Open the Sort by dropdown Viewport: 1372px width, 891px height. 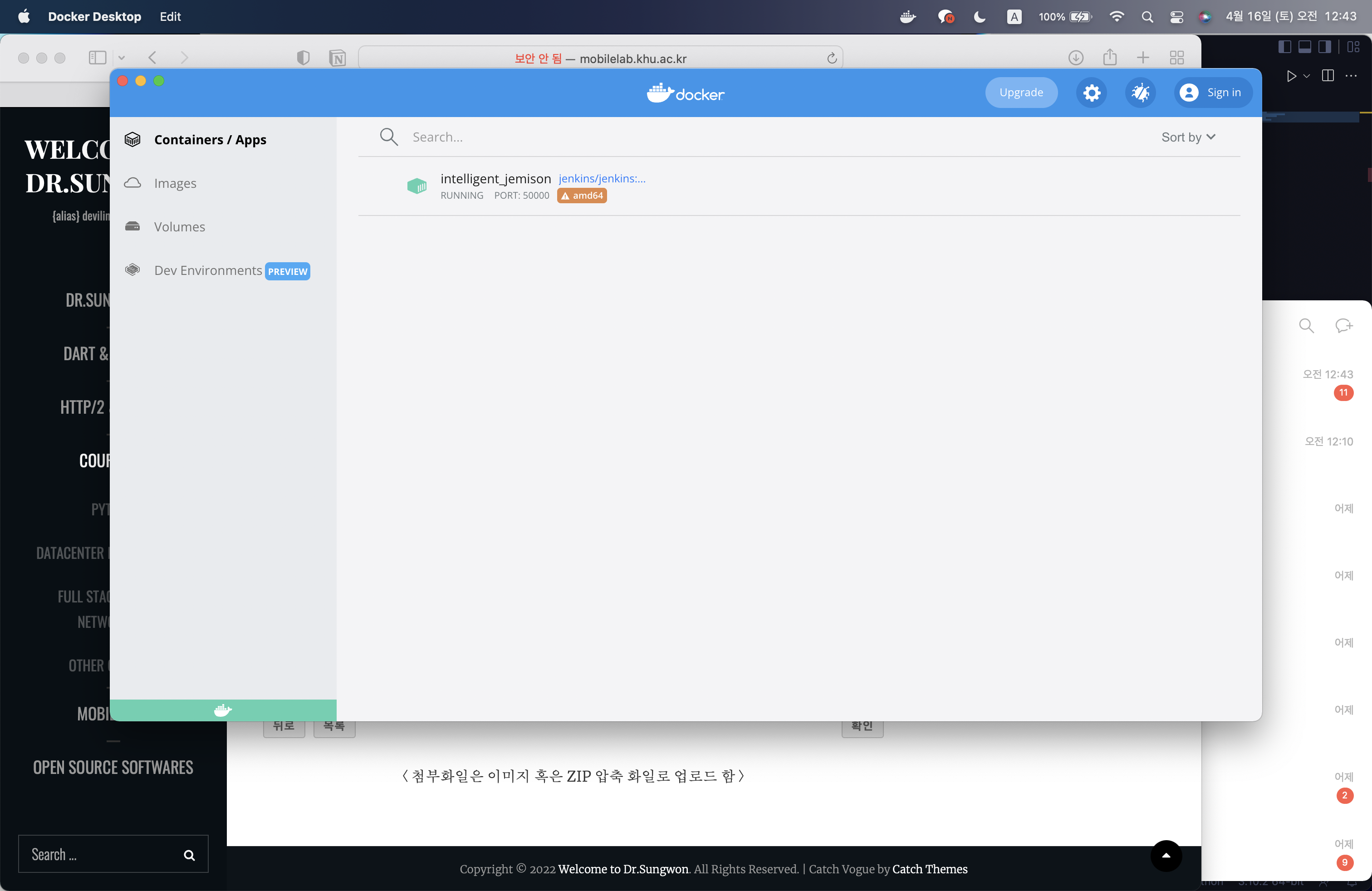coord(1188,137)
